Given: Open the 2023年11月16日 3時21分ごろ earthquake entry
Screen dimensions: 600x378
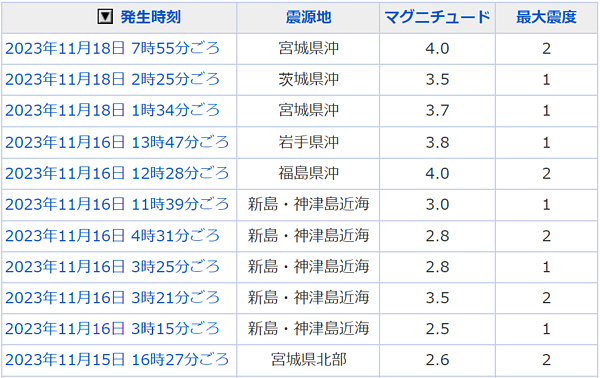Looking at the screenshot, I should click(x=112, y=298).
